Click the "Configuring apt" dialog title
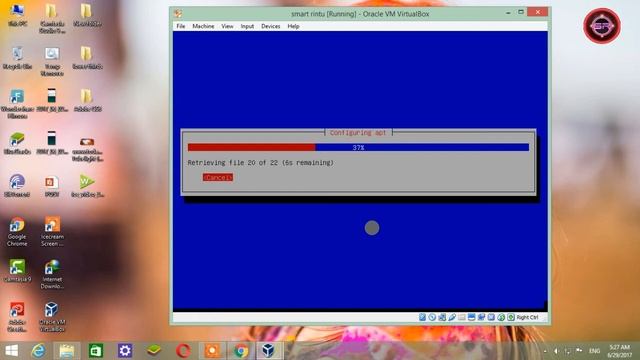This screenshot has height=360, width=640. (x=358, y=133)
